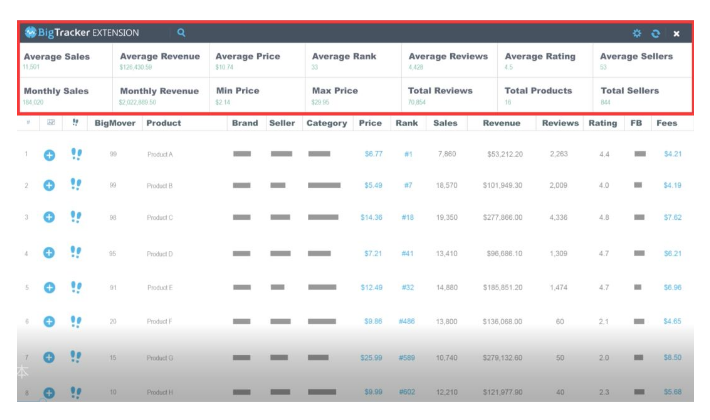Click the Rating column header

(602, 123)
